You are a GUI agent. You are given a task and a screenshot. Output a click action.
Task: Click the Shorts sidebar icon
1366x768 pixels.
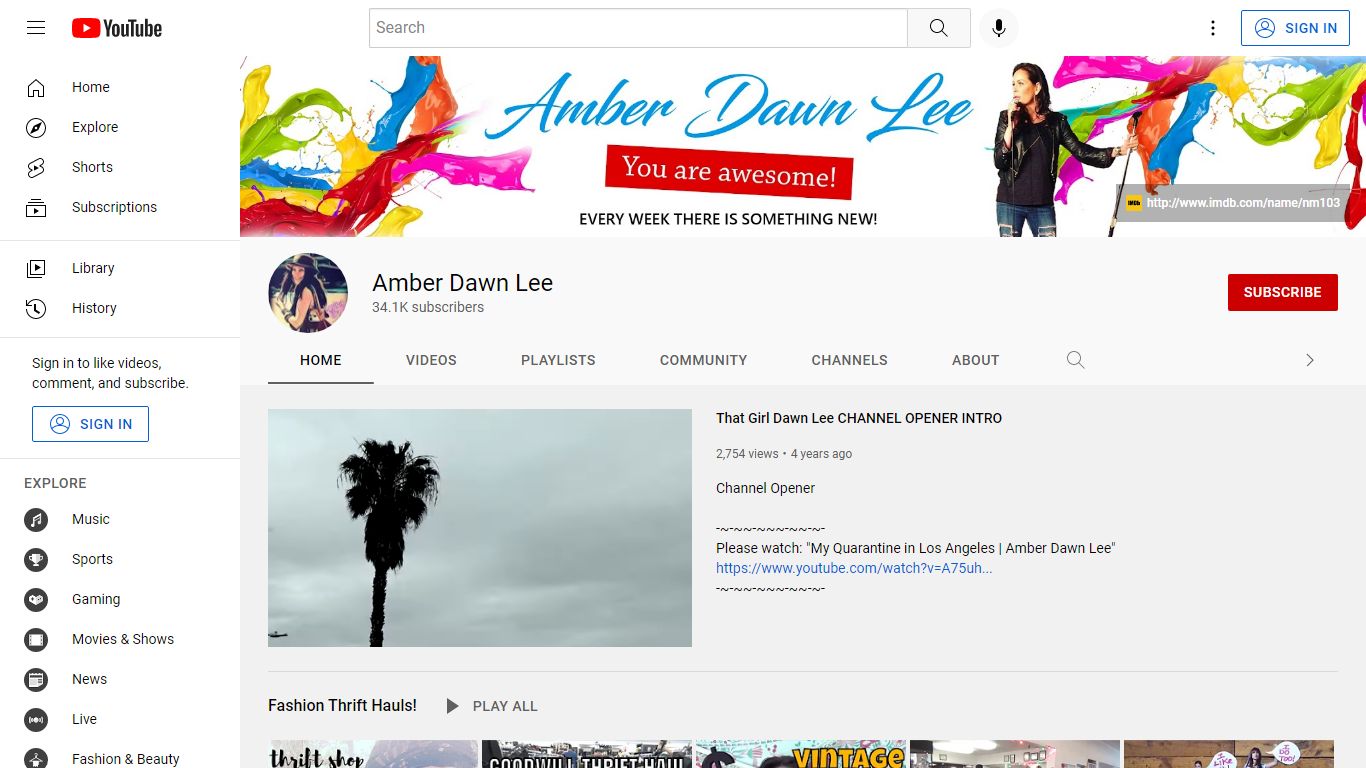coord(36,167)
